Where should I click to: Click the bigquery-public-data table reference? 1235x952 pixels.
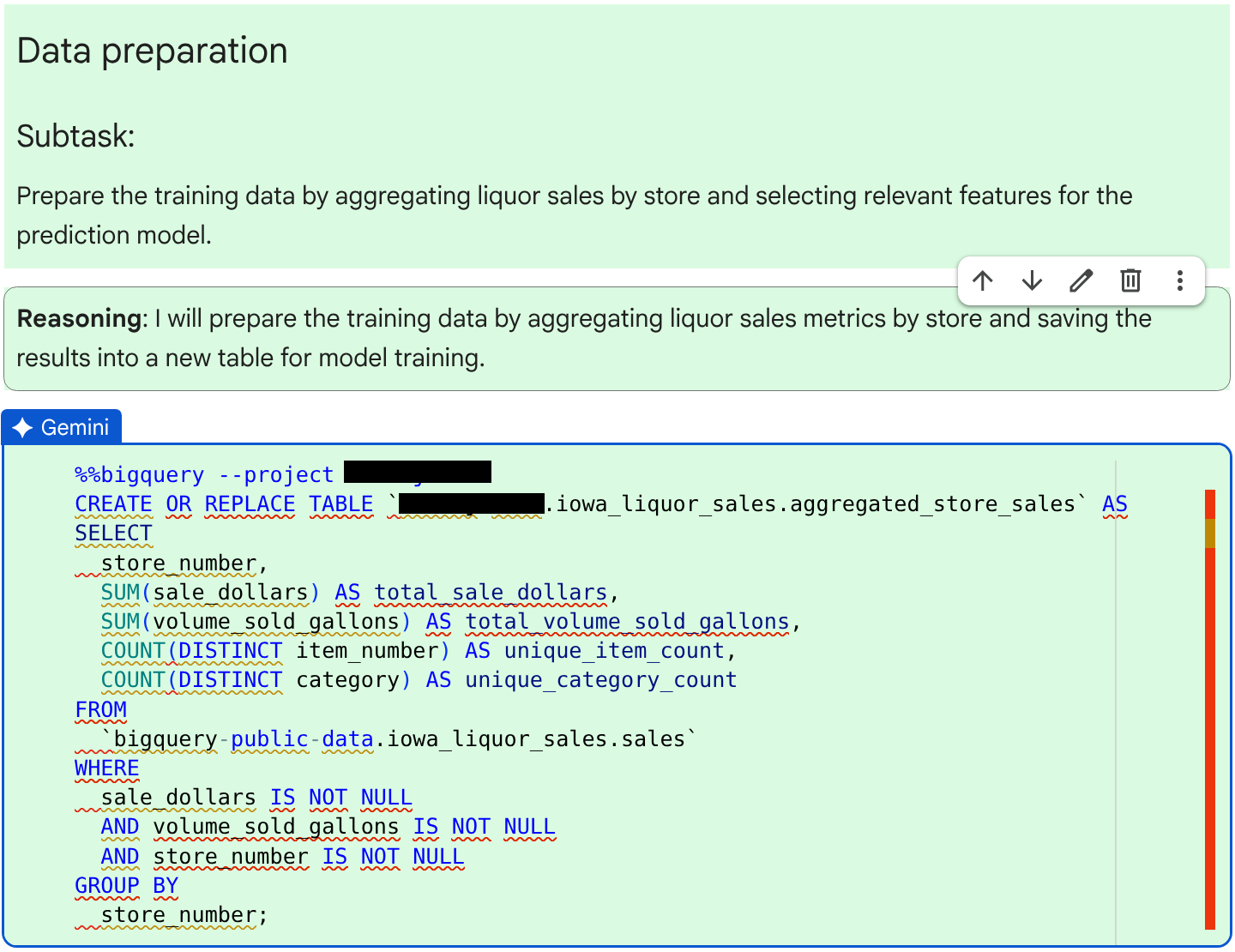click(x=399, y=739)
